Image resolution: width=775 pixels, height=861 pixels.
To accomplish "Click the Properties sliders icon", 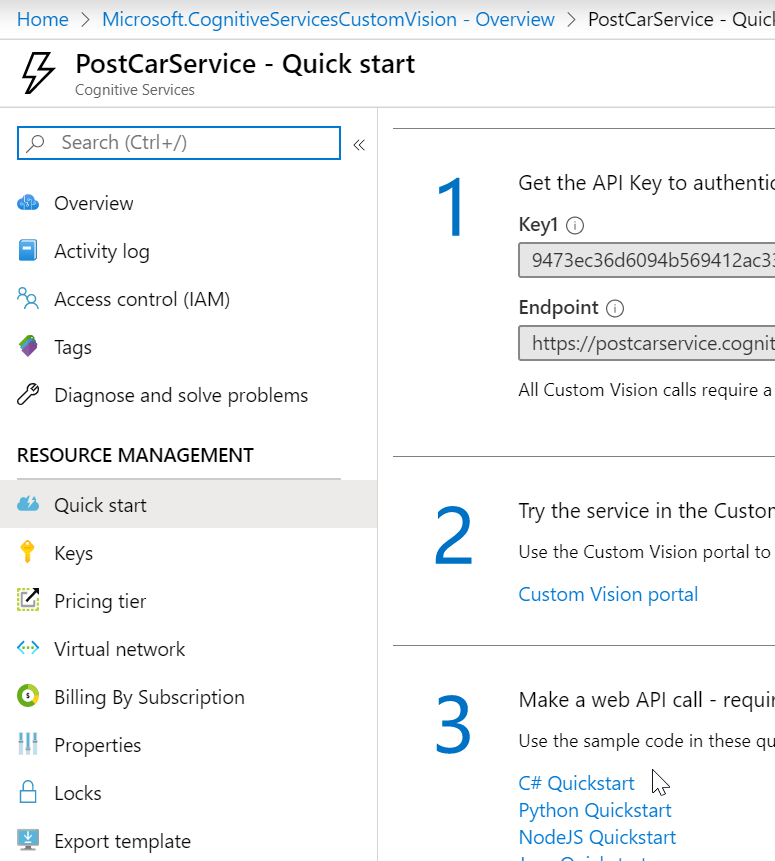I will coord(28,744).
